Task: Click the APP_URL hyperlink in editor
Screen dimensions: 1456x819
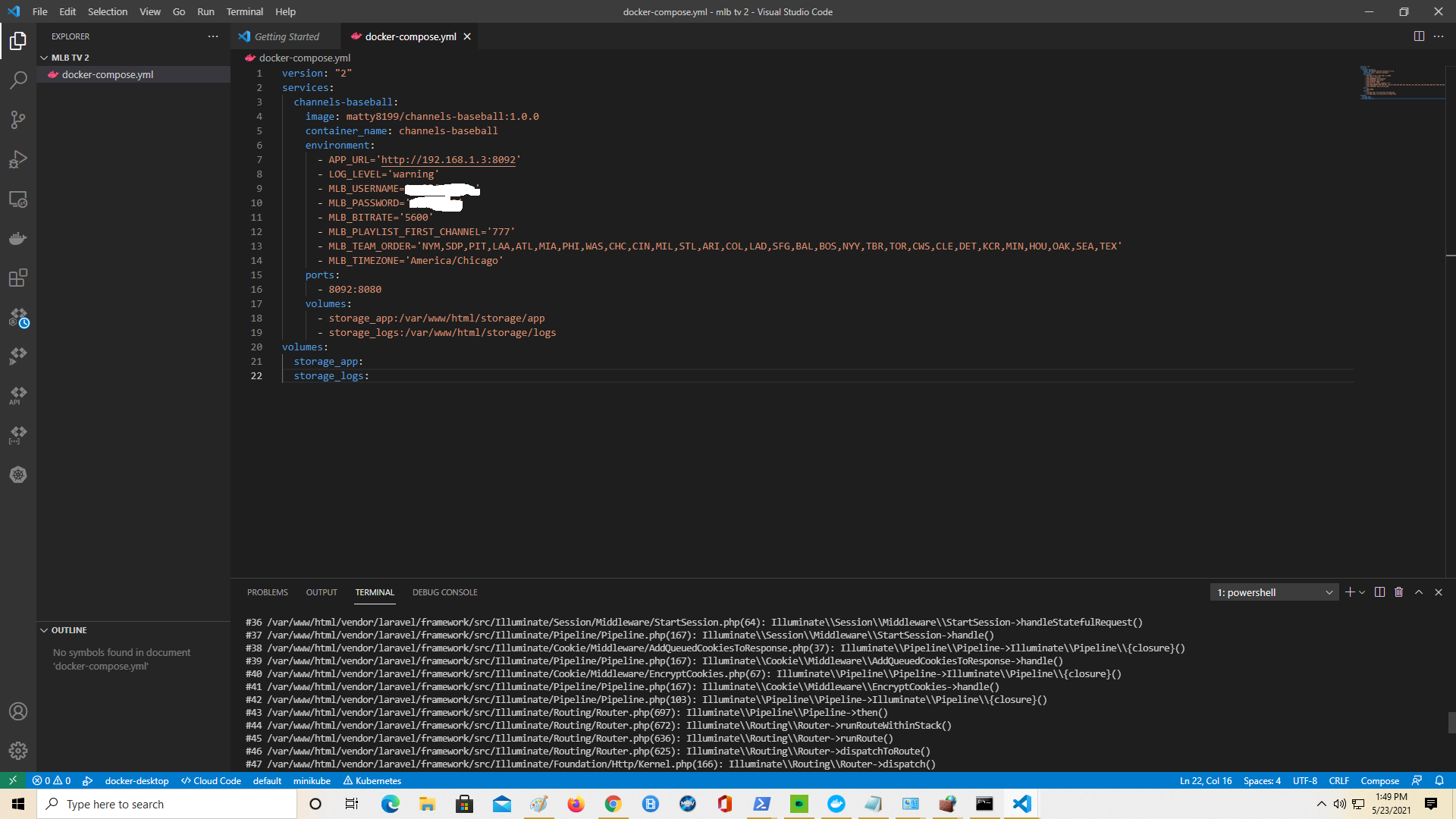Action: [x=448, y=160]
